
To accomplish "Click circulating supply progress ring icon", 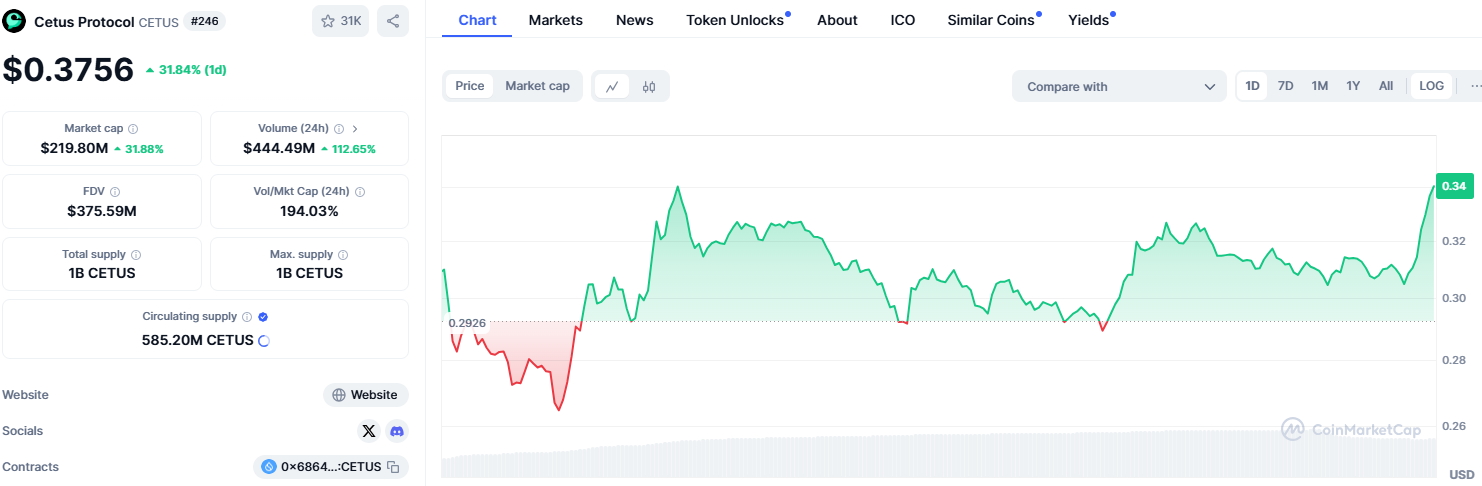I will (x=264, y=341).
